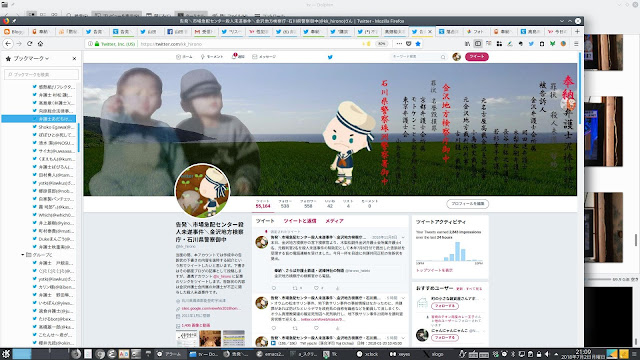The image size is (640, 360).
Task: Close the bookmarks sidebar
Action: (74, 59)
